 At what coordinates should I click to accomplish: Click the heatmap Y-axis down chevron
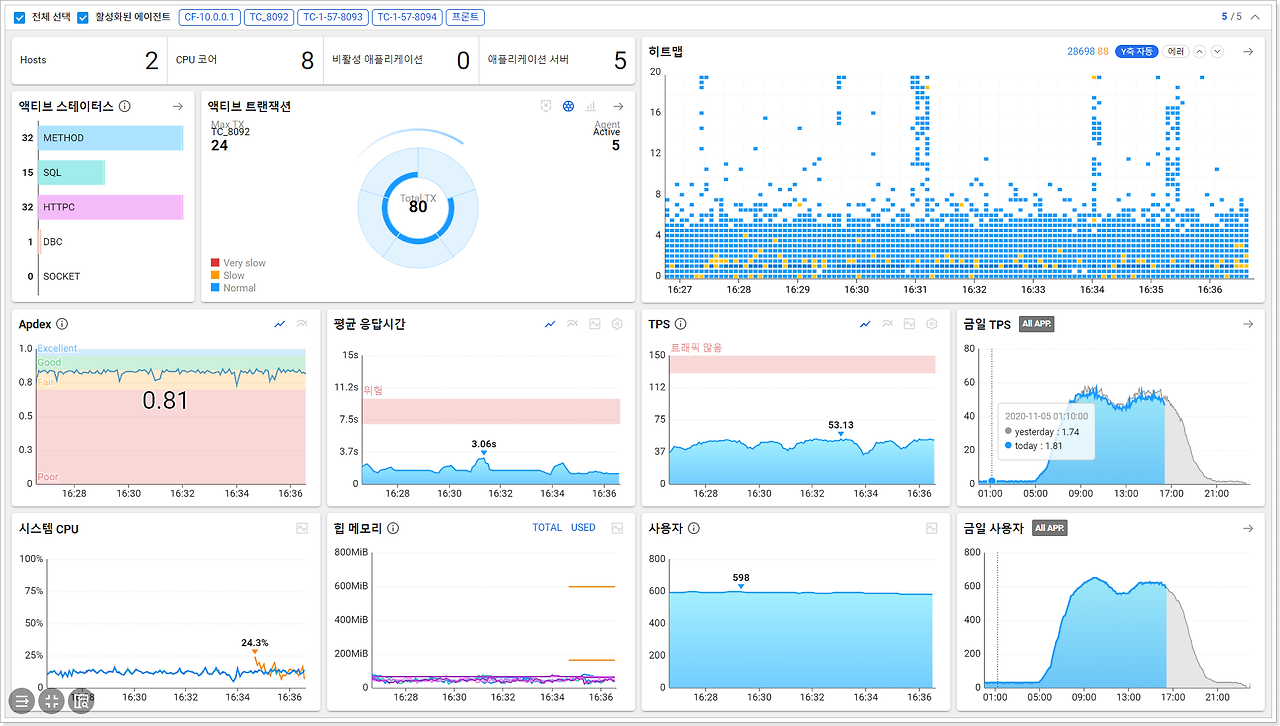(1217, 51)
